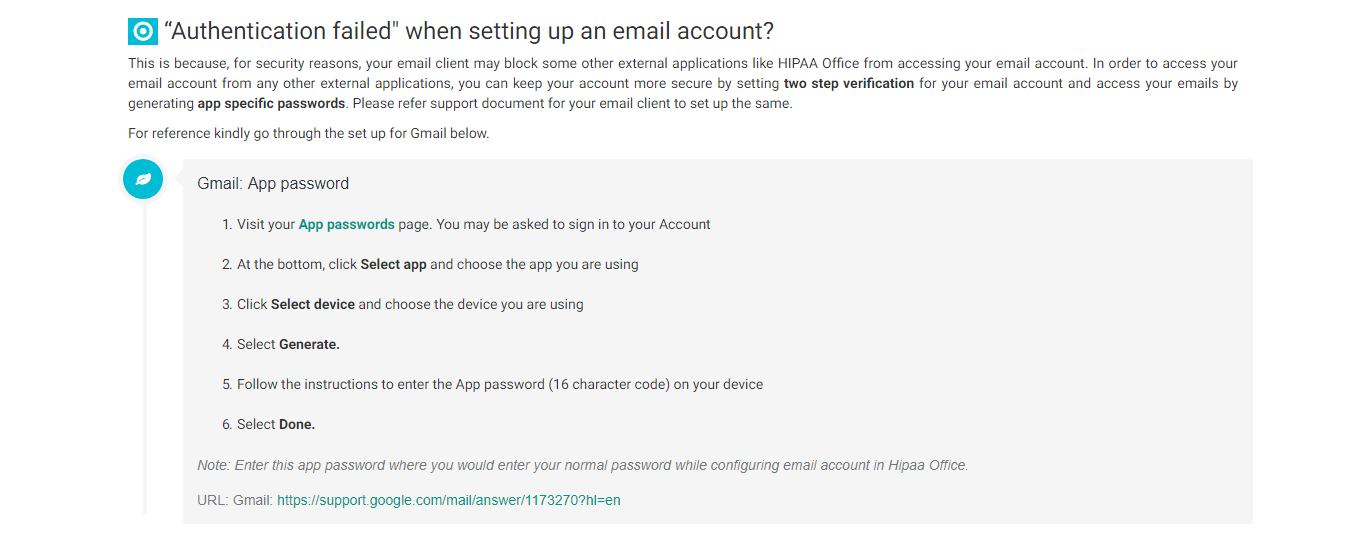Screen dimensions: 1362x537
Task: Click the bold "Select app" text in step 2
Action: click(393, 264)
